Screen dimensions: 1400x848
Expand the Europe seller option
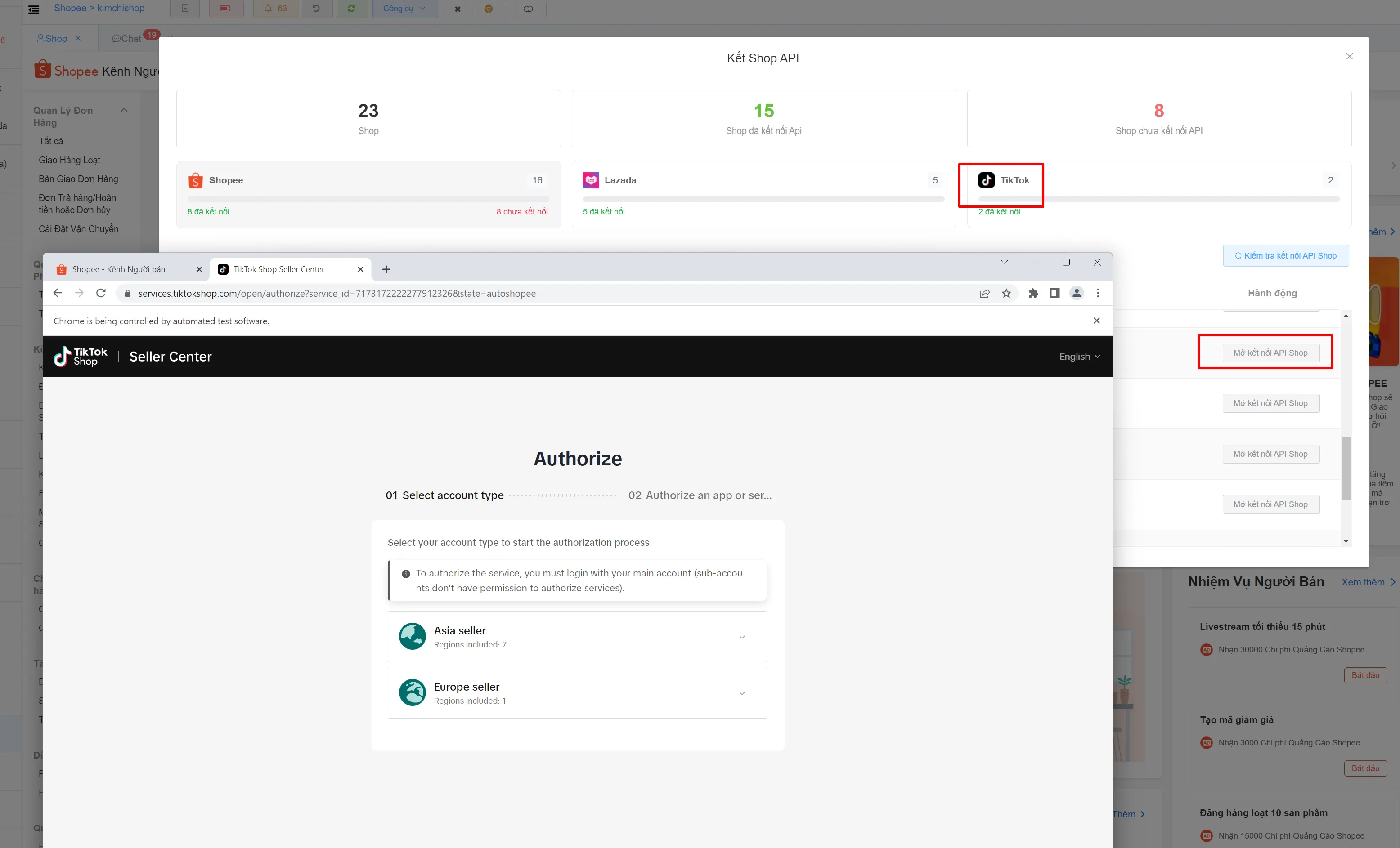[x=577, y=693]
